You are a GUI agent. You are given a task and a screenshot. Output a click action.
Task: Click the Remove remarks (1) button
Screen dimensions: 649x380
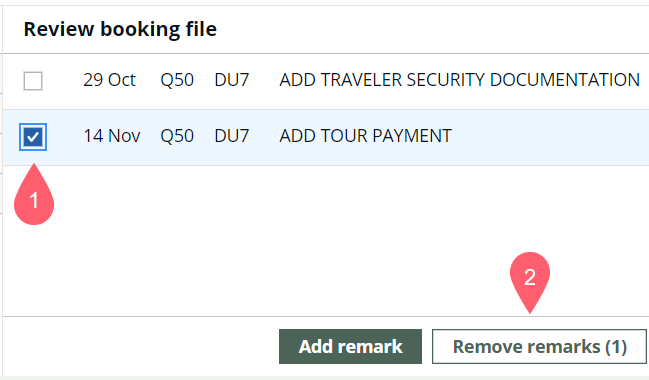pos(539,346)
